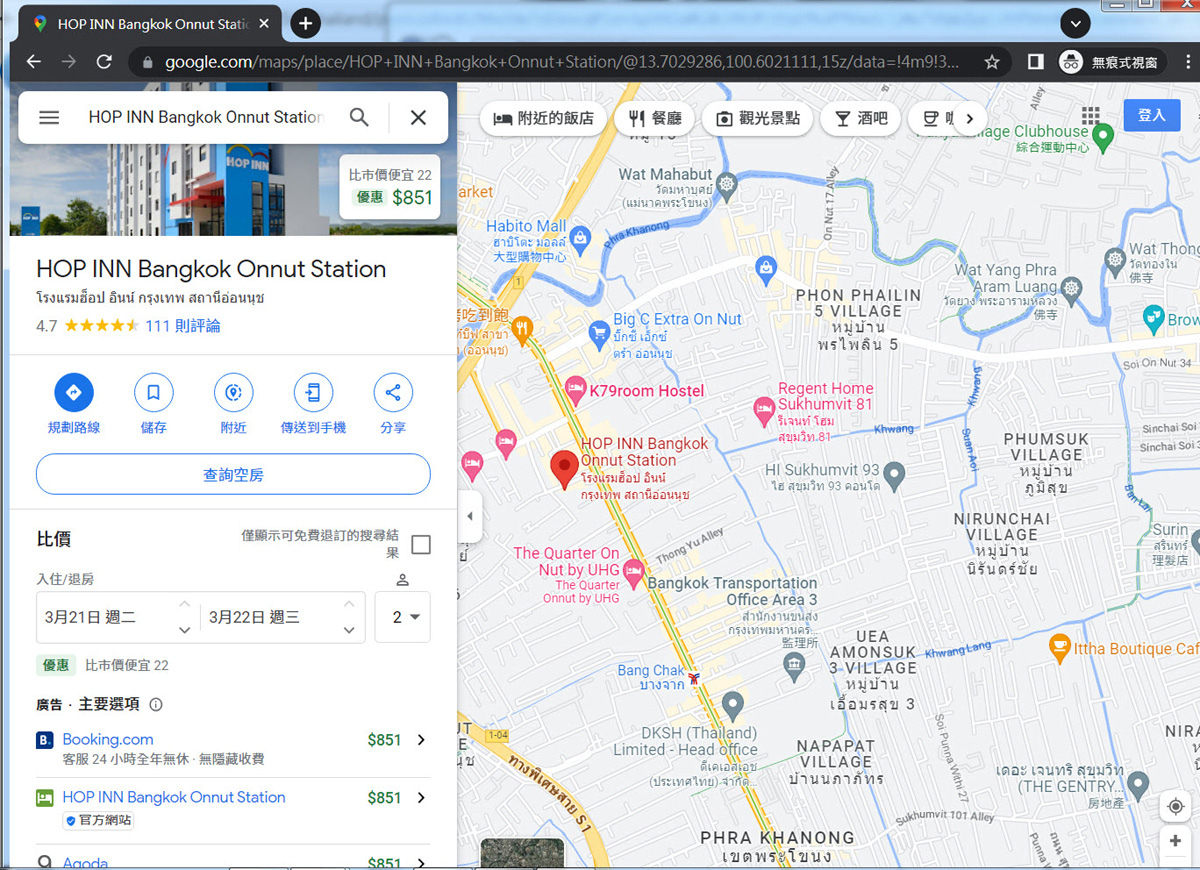The width and height of the screenshot is (1200, 870).
Task: Save the place with the bookmark icon
Action: (x=153, y=393)
